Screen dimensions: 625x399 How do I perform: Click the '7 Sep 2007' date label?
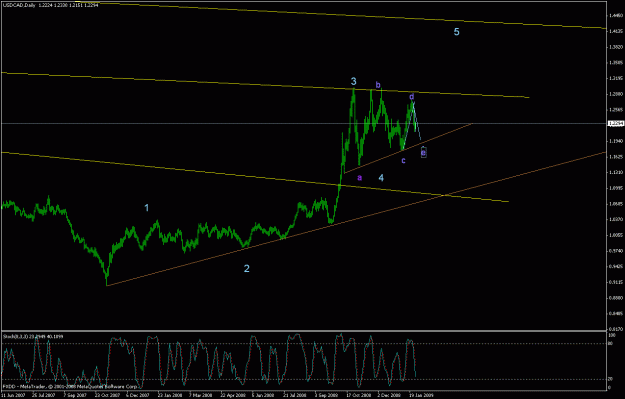coord(76,395)
